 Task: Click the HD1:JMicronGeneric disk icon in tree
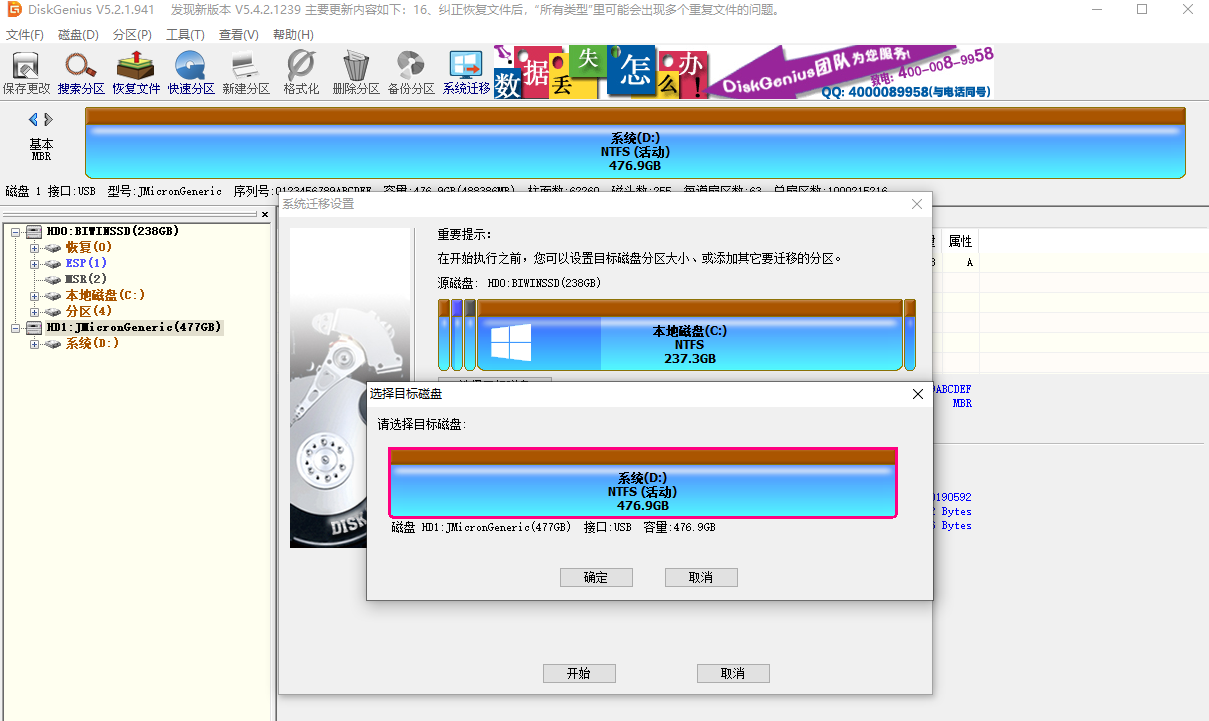coord(35,327)
